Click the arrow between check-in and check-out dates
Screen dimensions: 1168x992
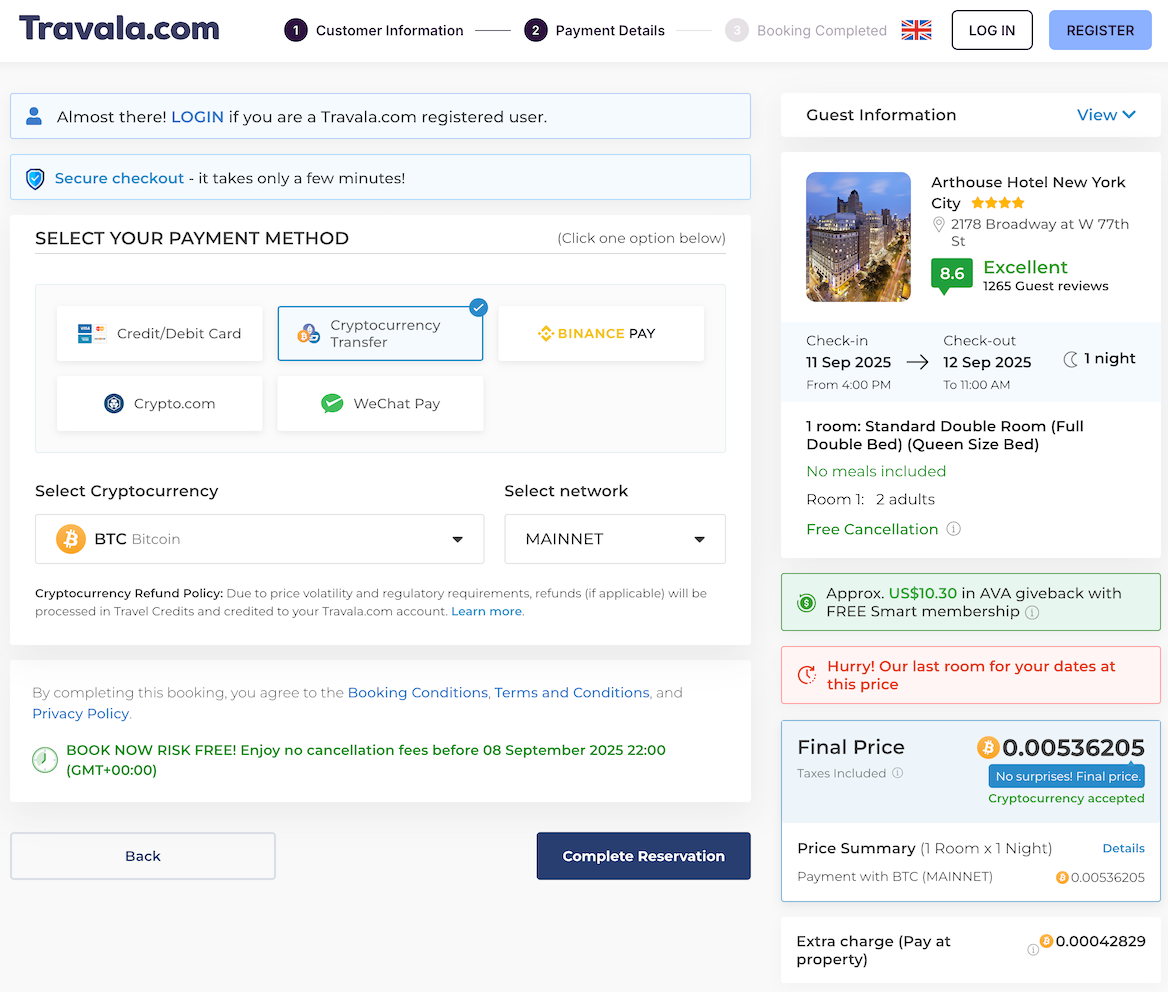[917, 362]
